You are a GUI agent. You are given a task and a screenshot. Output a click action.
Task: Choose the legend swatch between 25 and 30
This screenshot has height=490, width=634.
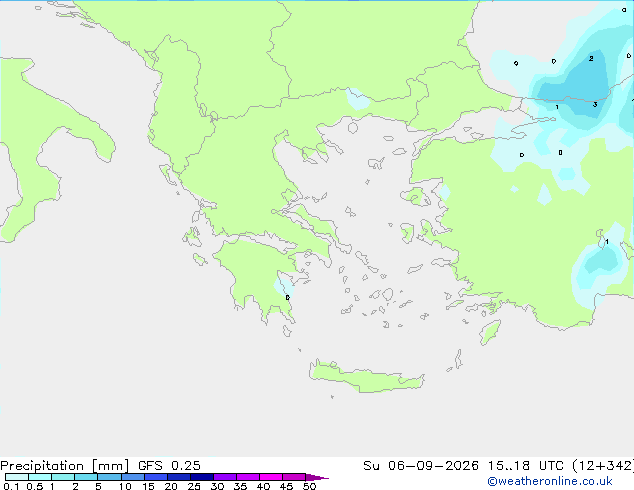tap(202, 477)
